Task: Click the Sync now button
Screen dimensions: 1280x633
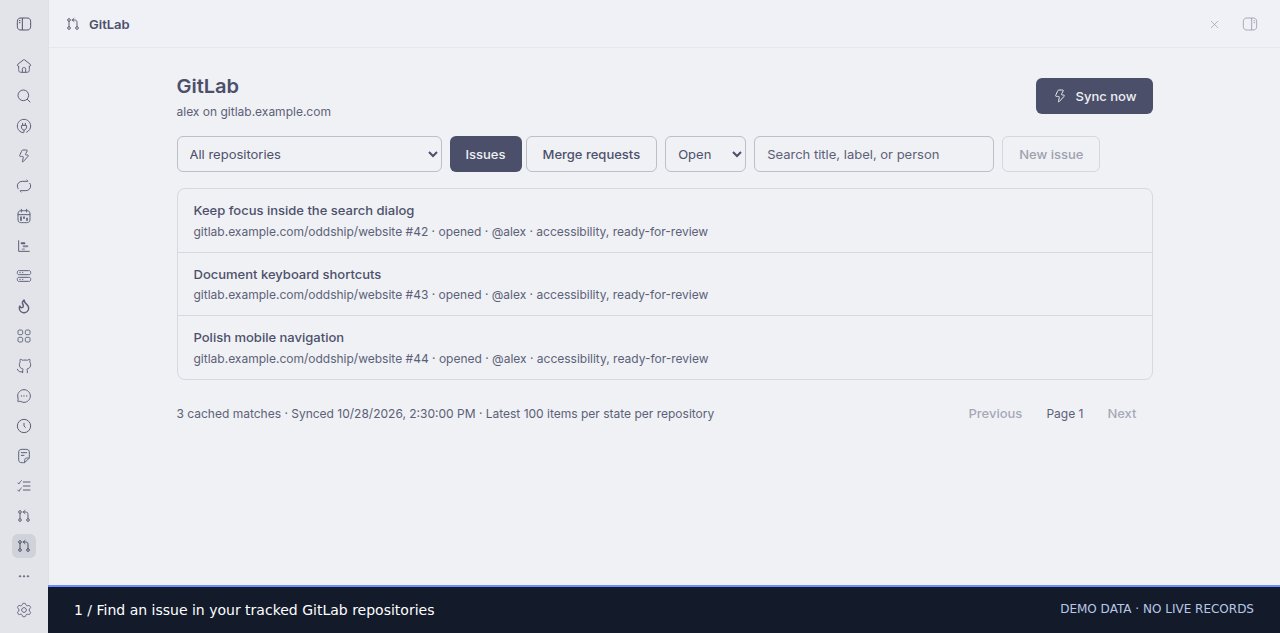Action: coord(1094,96)
